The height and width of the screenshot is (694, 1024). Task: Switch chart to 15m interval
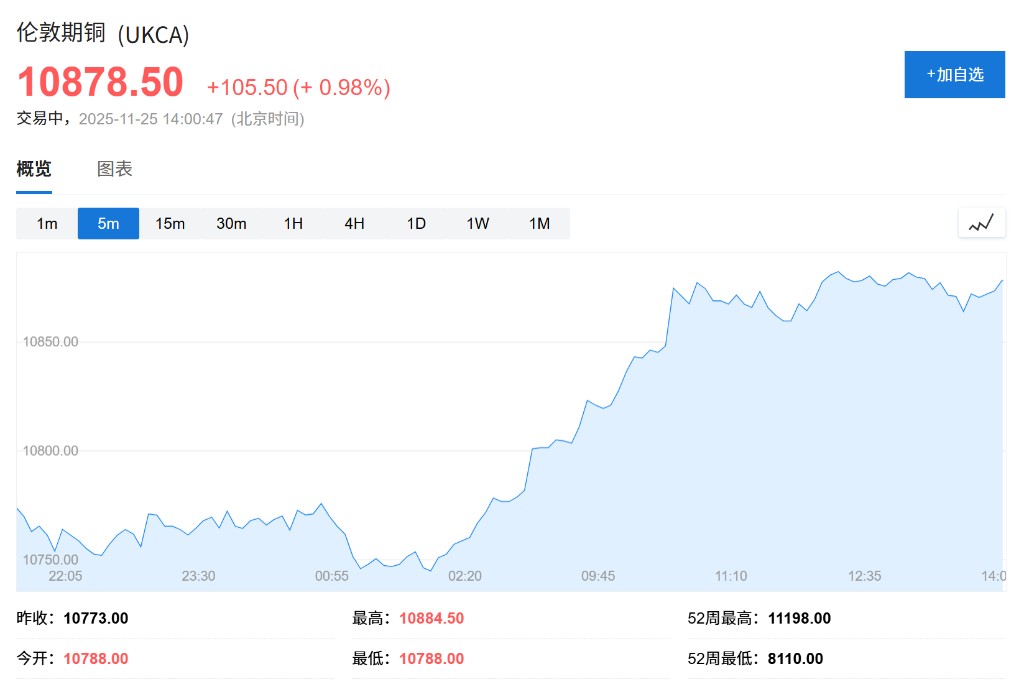point(170,223)
